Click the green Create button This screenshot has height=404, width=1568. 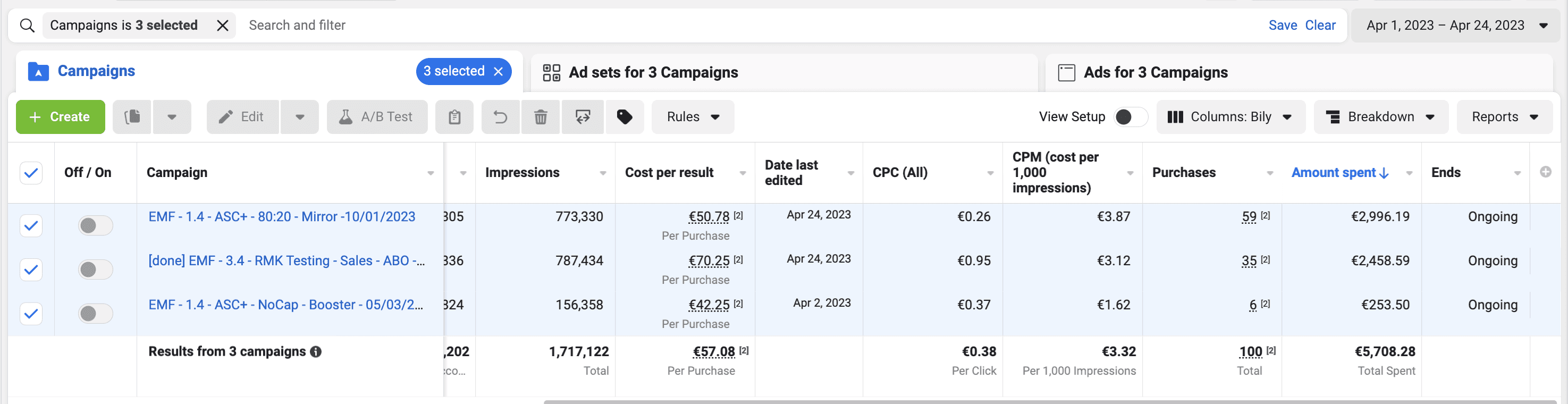pyautogui.click(x=60, y=117)
